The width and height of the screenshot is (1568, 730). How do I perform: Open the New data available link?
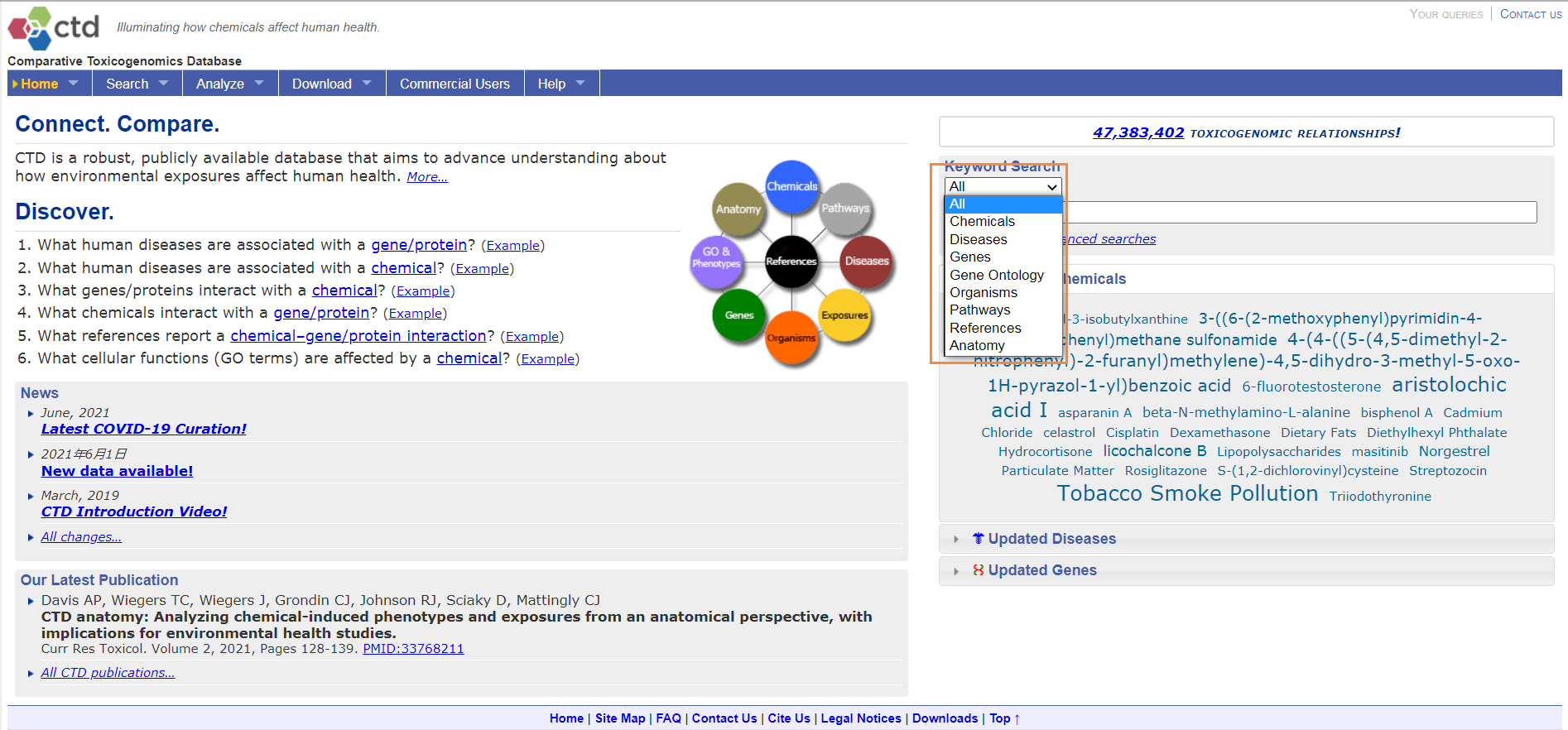pyautogui.click(x=118, y=471)
